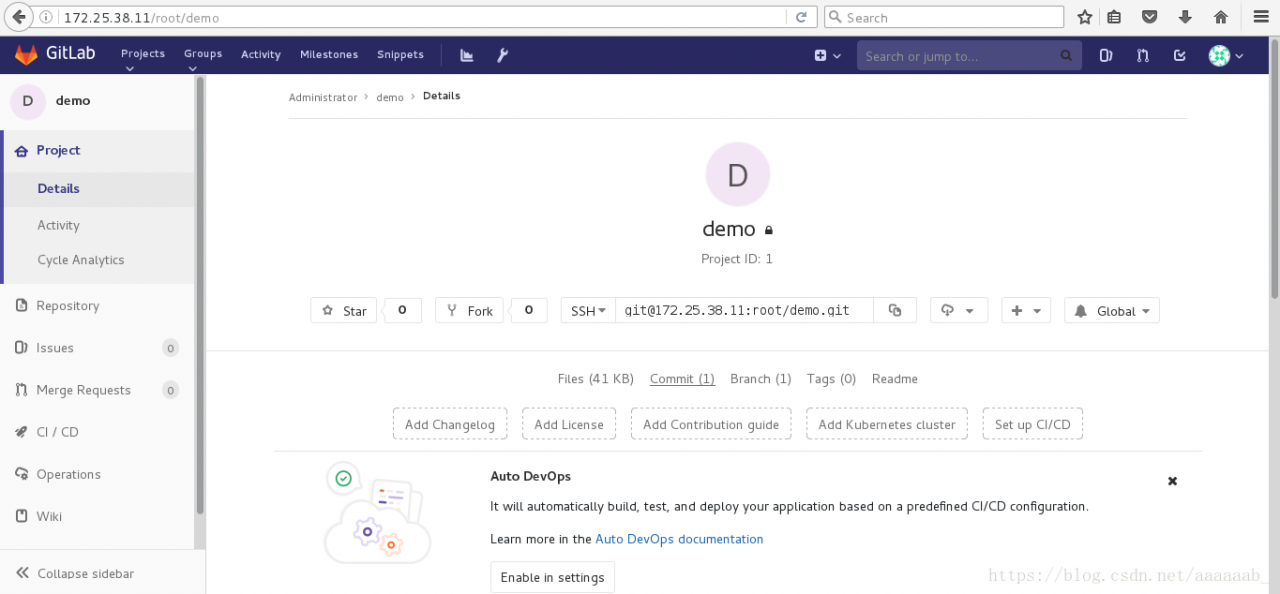The image size is (1280, 594).
Task: Open the Auto DevOps documentation link
Action: pyautogui.click(x=679, y=539)
